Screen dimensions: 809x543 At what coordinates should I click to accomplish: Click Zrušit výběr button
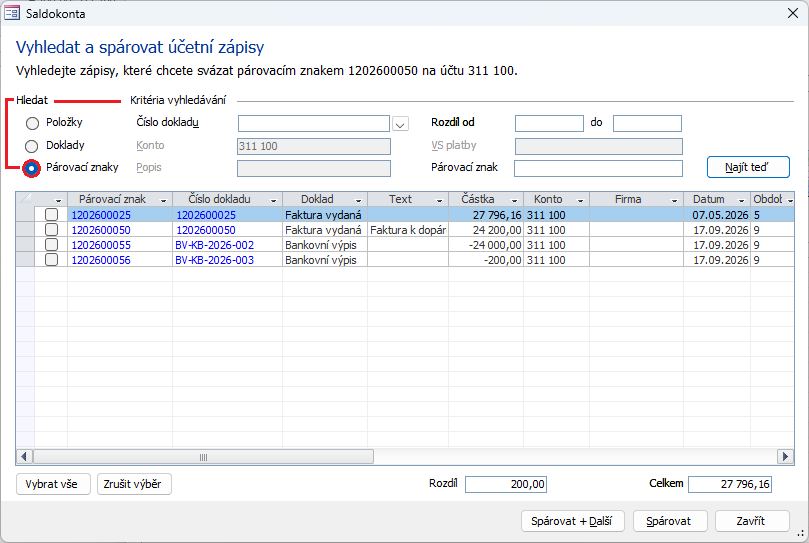click(134, 484)
